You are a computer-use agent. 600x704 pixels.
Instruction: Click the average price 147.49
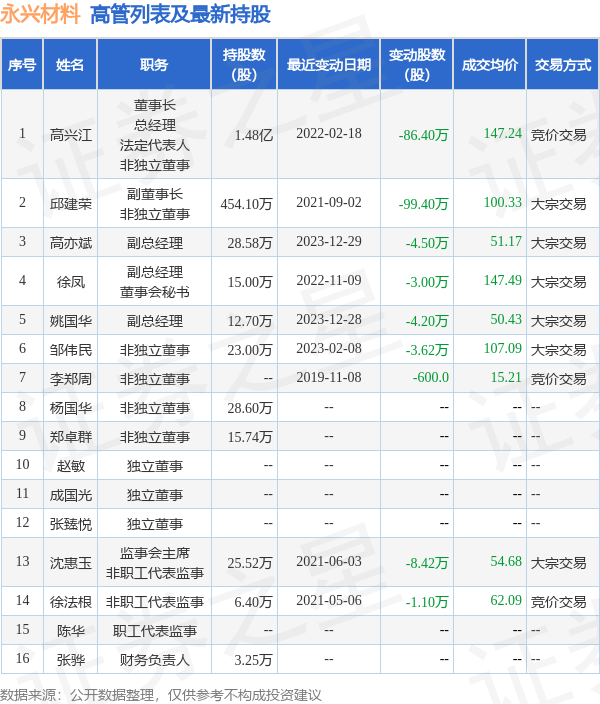[503, 281]
